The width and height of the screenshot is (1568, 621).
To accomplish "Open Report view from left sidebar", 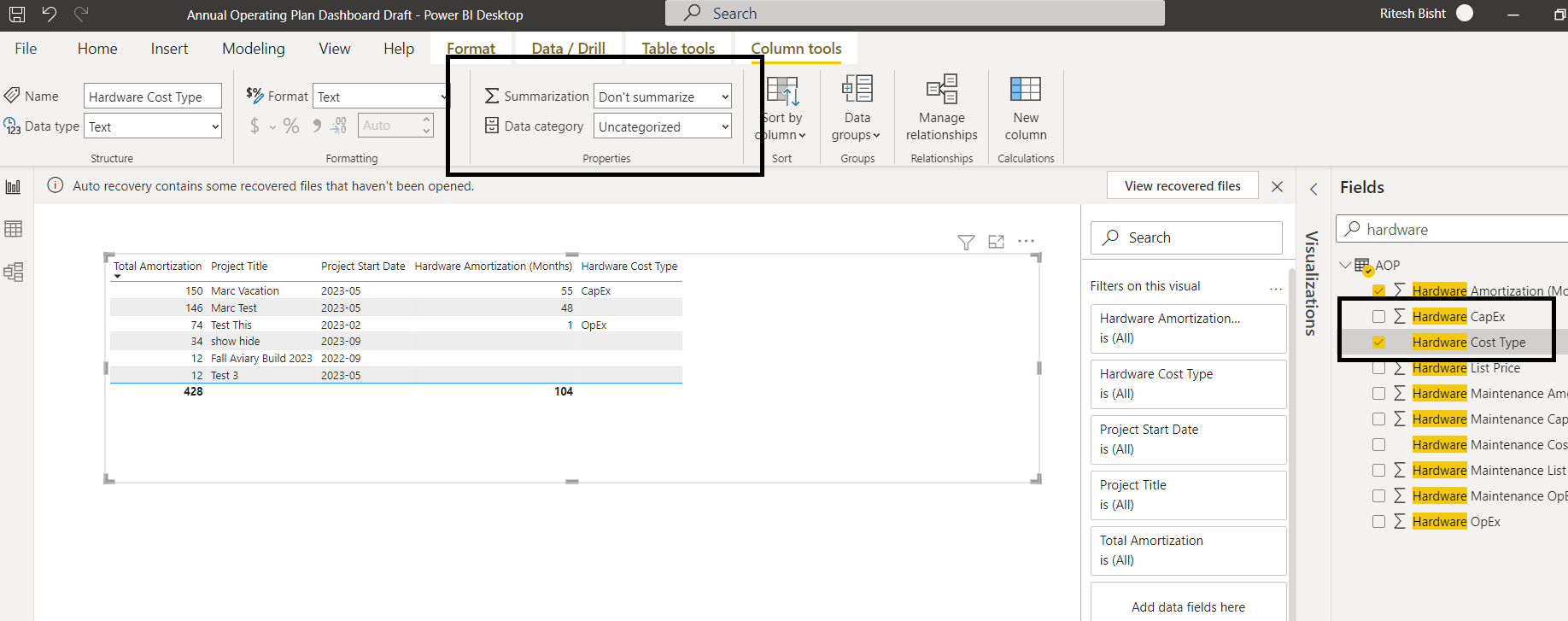I will (x=14, y=187).
